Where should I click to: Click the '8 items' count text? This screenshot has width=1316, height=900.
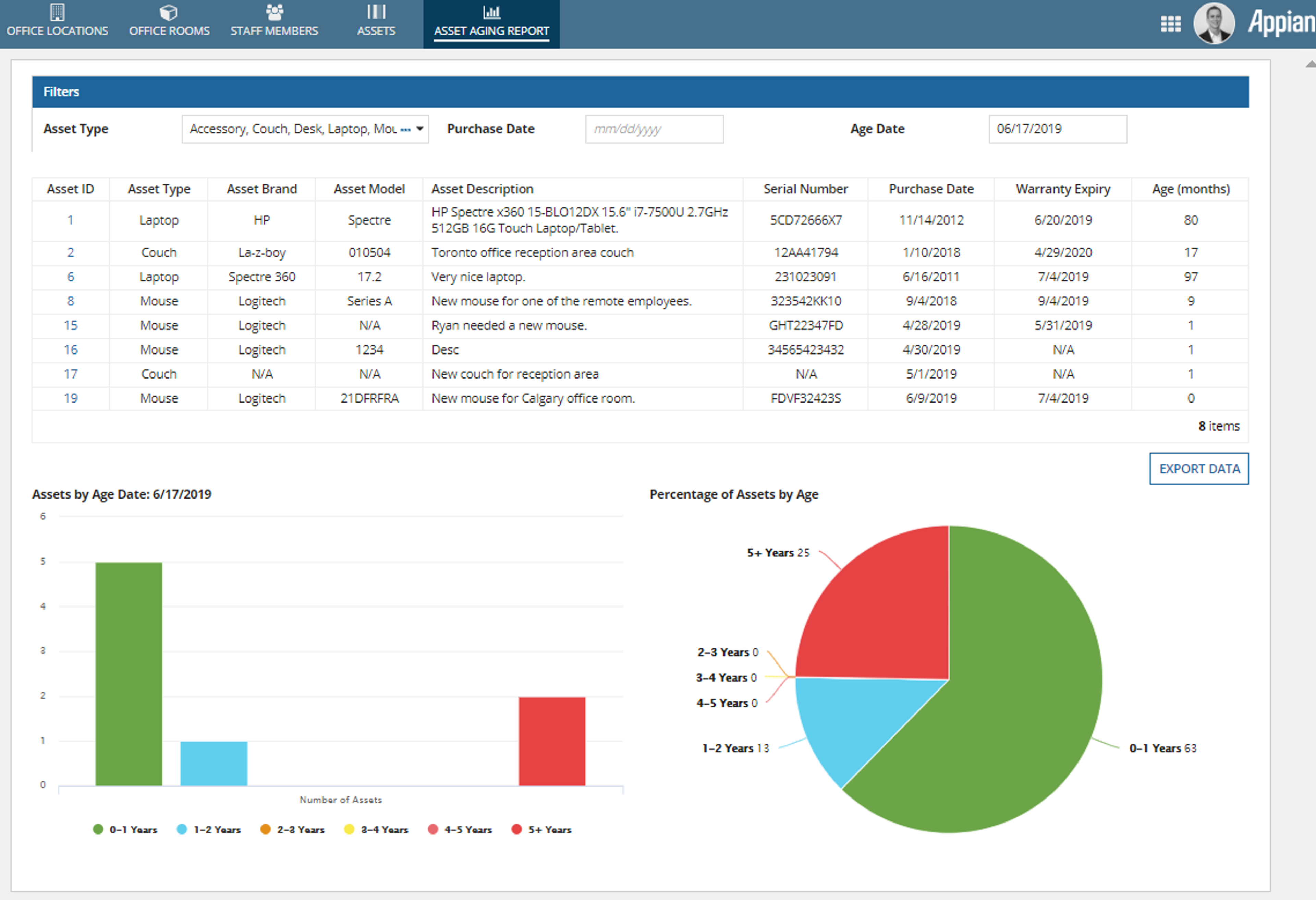(1219, 426)
